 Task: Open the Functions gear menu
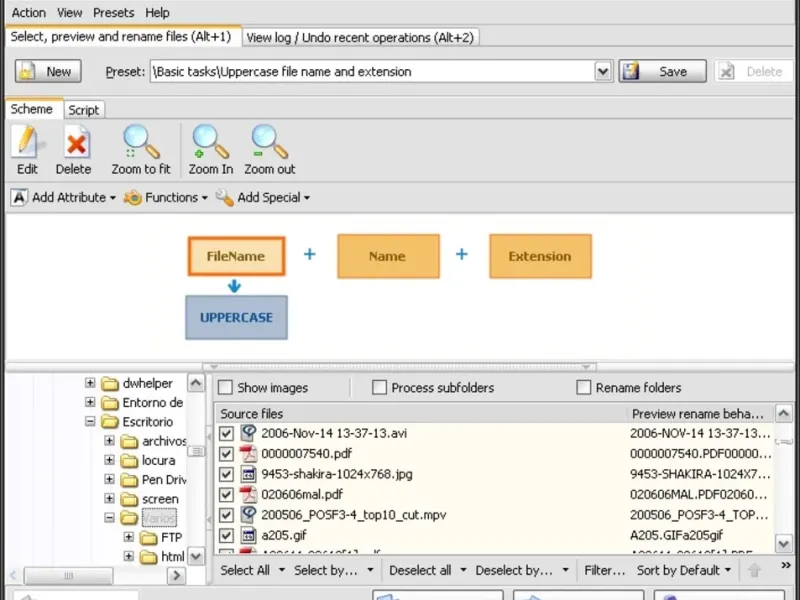(166, 198)
